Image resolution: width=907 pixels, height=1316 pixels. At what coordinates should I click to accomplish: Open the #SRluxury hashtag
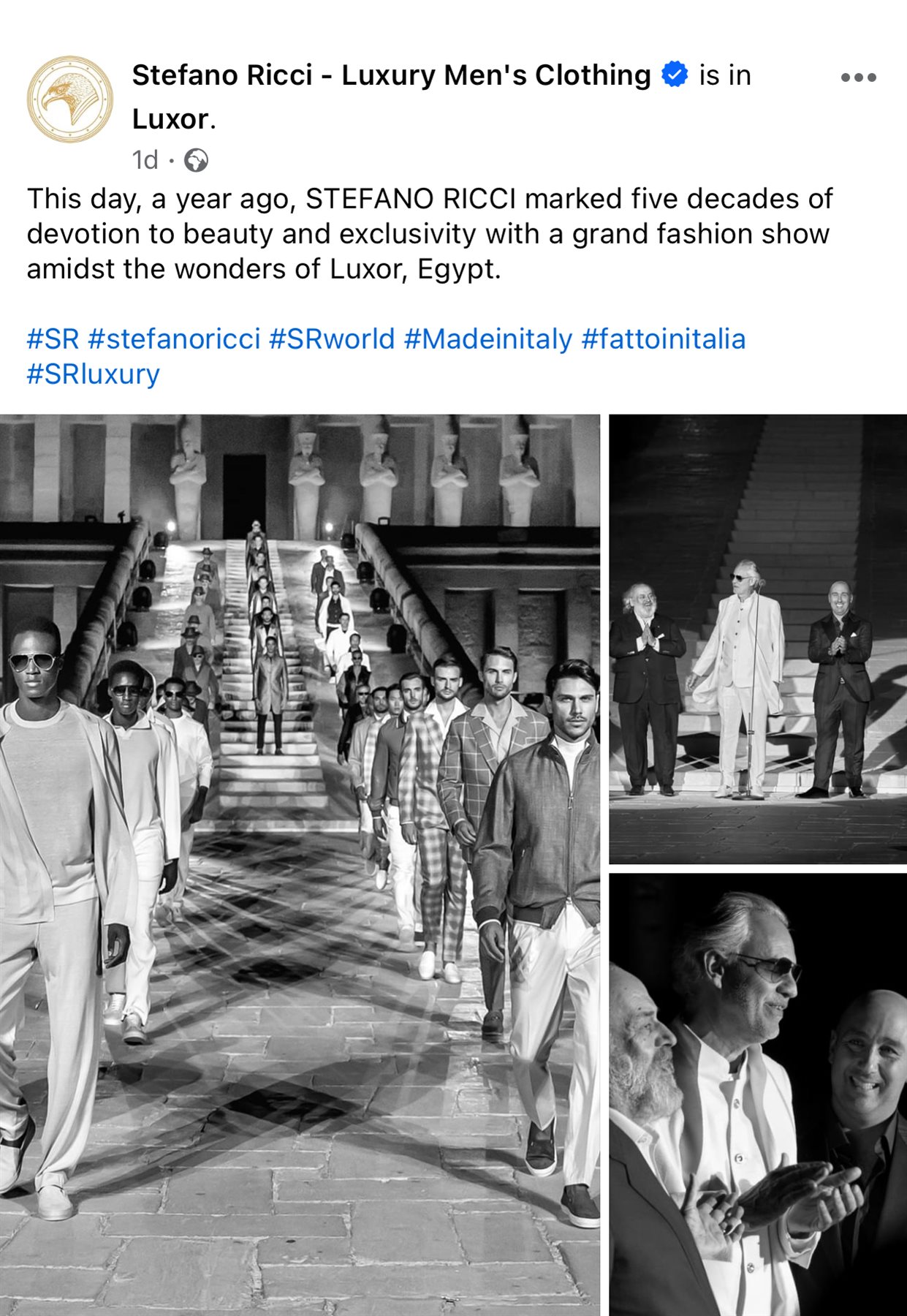click(93, 374)
